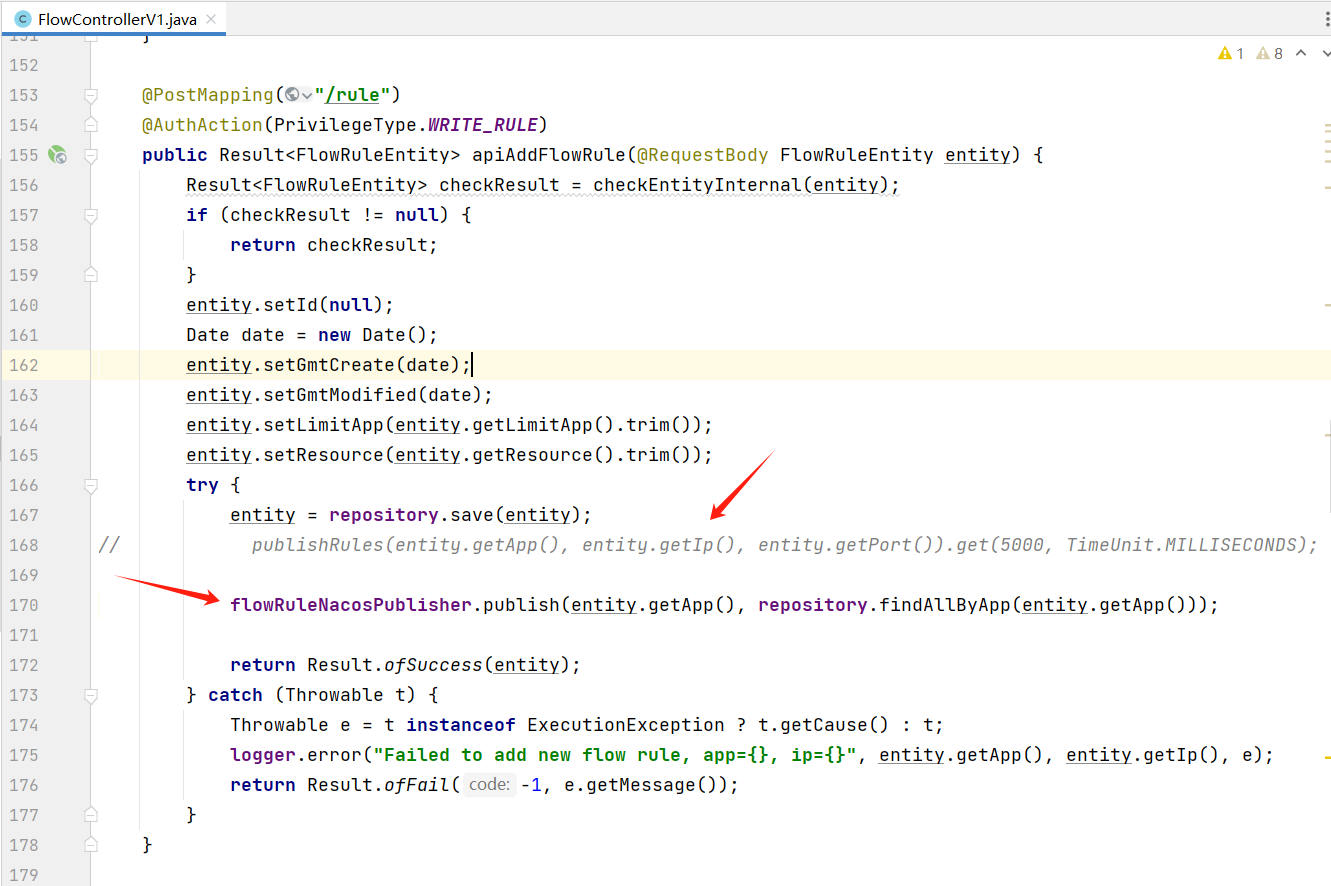Collapse the fold marker at line 153

[91, 95]
